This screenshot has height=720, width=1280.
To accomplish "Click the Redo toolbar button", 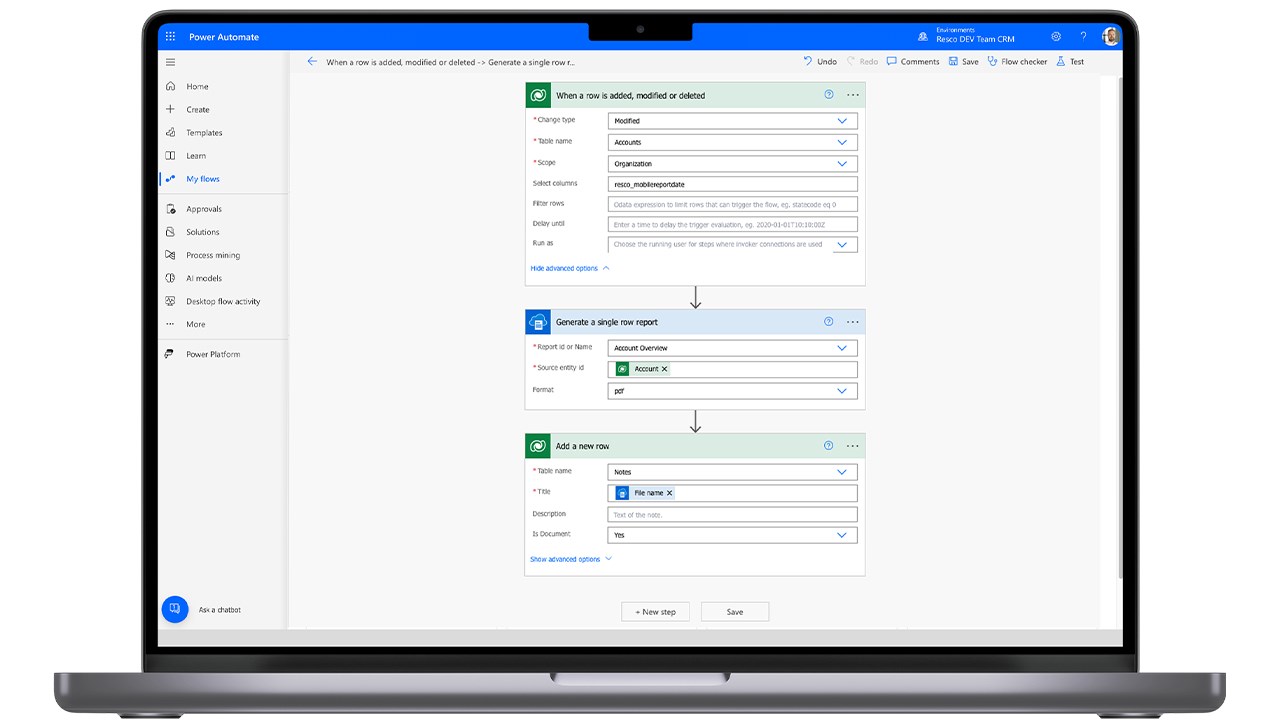I will pos(863,62).
